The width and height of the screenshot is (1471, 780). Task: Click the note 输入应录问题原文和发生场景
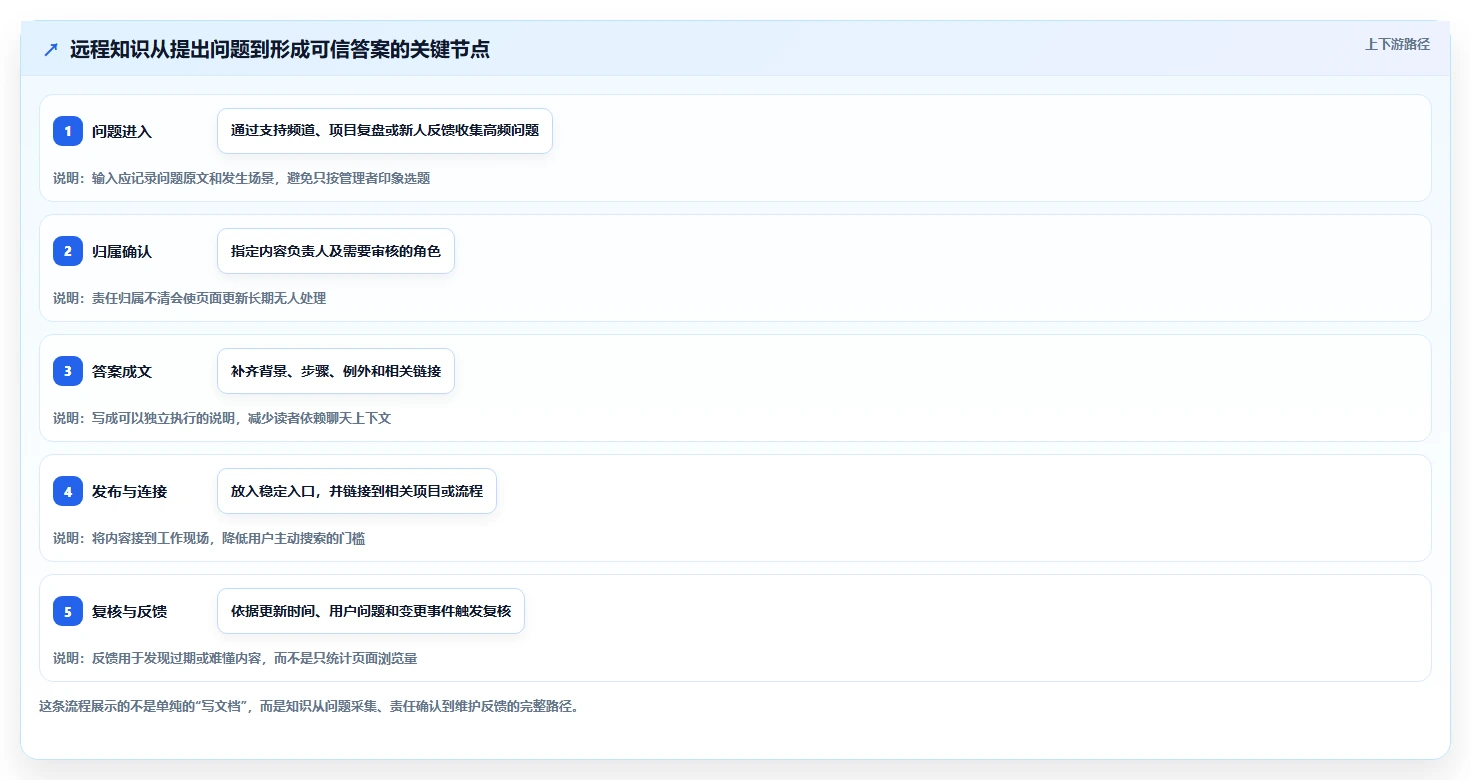coord(241,178)
